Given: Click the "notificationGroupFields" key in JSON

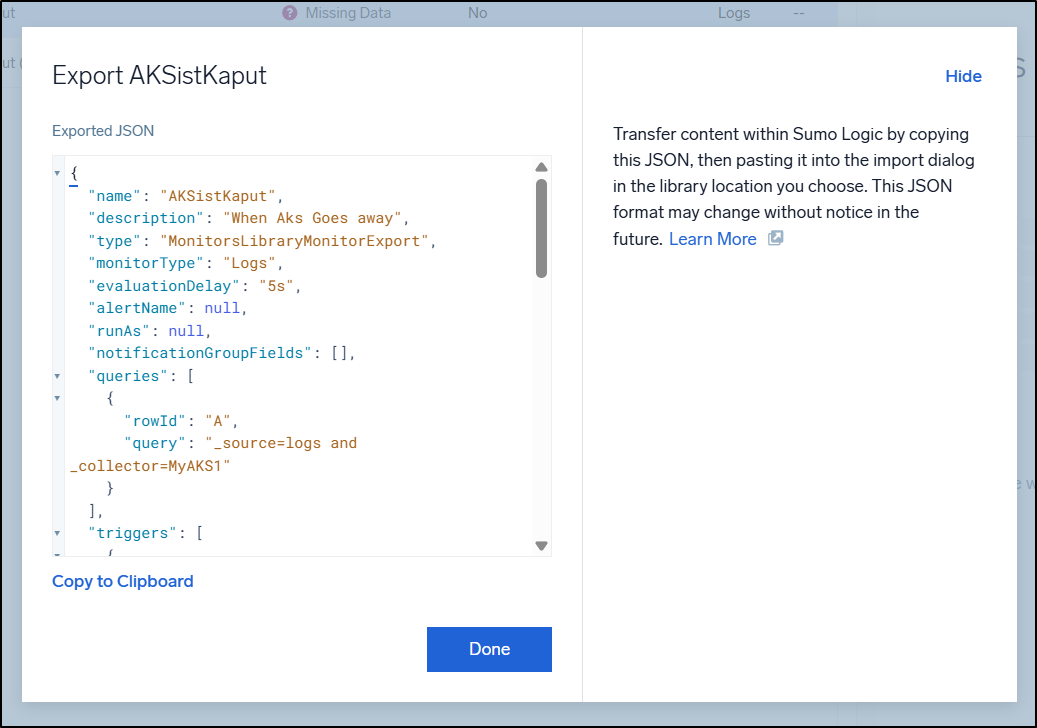Looking at the screenshot, I should coord(201,353).
